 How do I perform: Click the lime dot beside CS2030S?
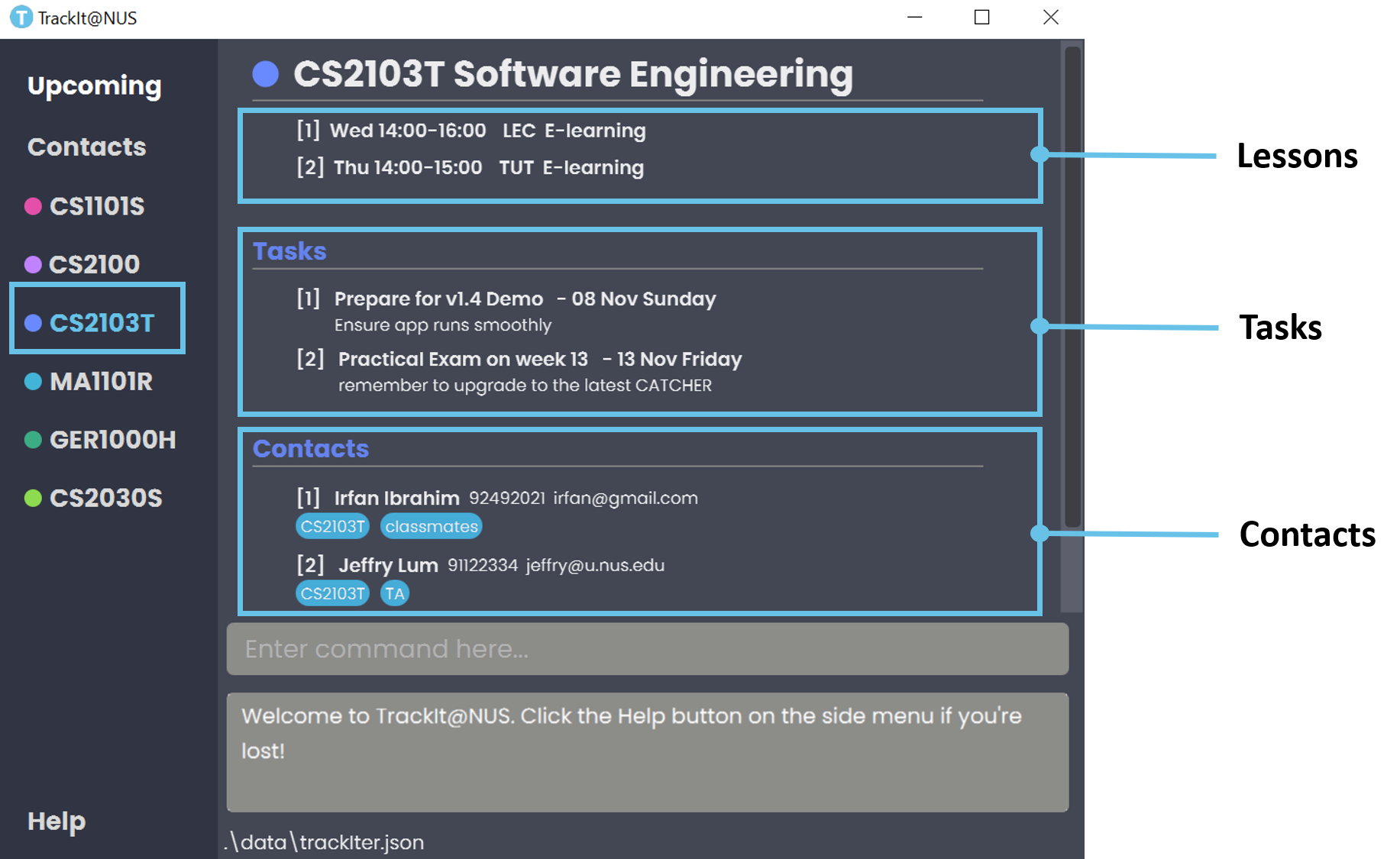point(33,498)
